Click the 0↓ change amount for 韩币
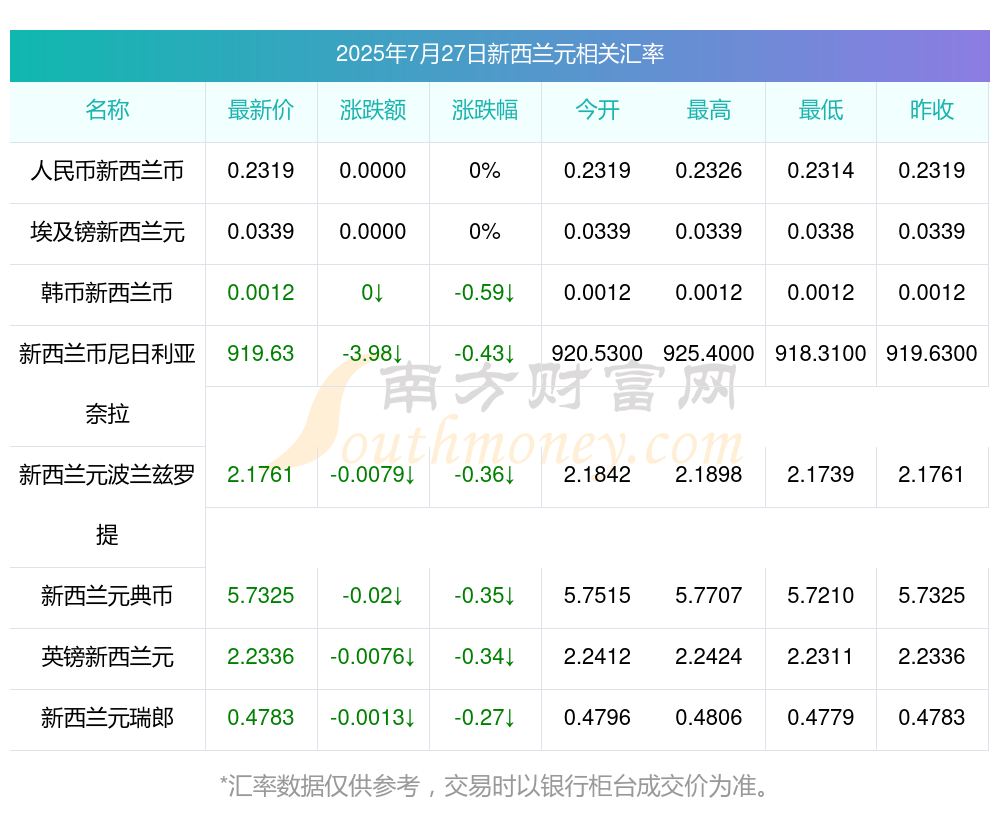Viewport: 1000px width, 817px height. (x=373, y=292)
